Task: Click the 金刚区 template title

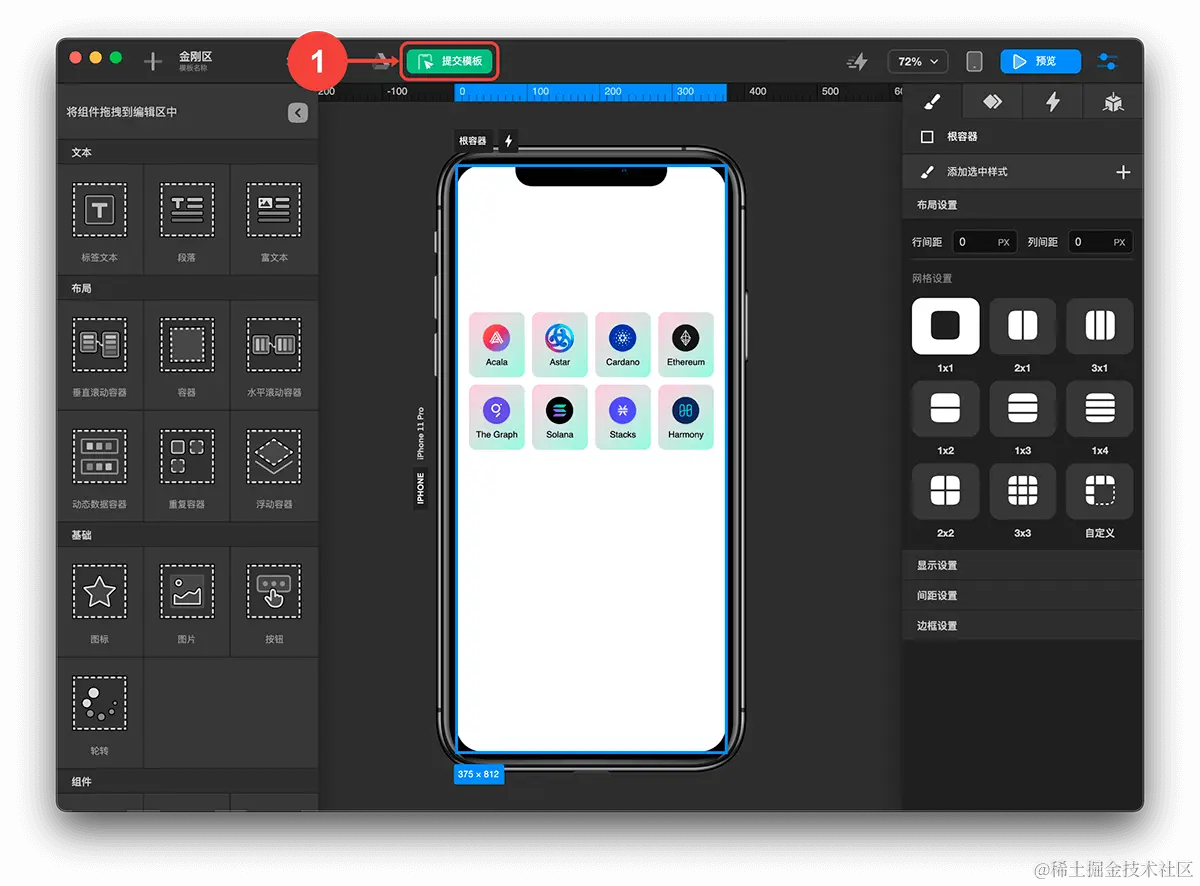Action: [x=196, y=57]
